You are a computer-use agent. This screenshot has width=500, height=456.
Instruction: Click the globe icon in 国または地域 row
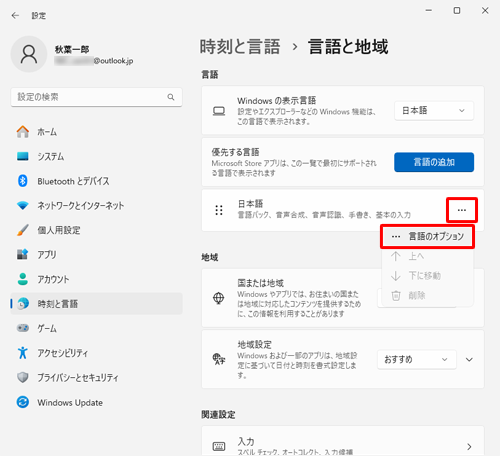[x=219, y=298]
